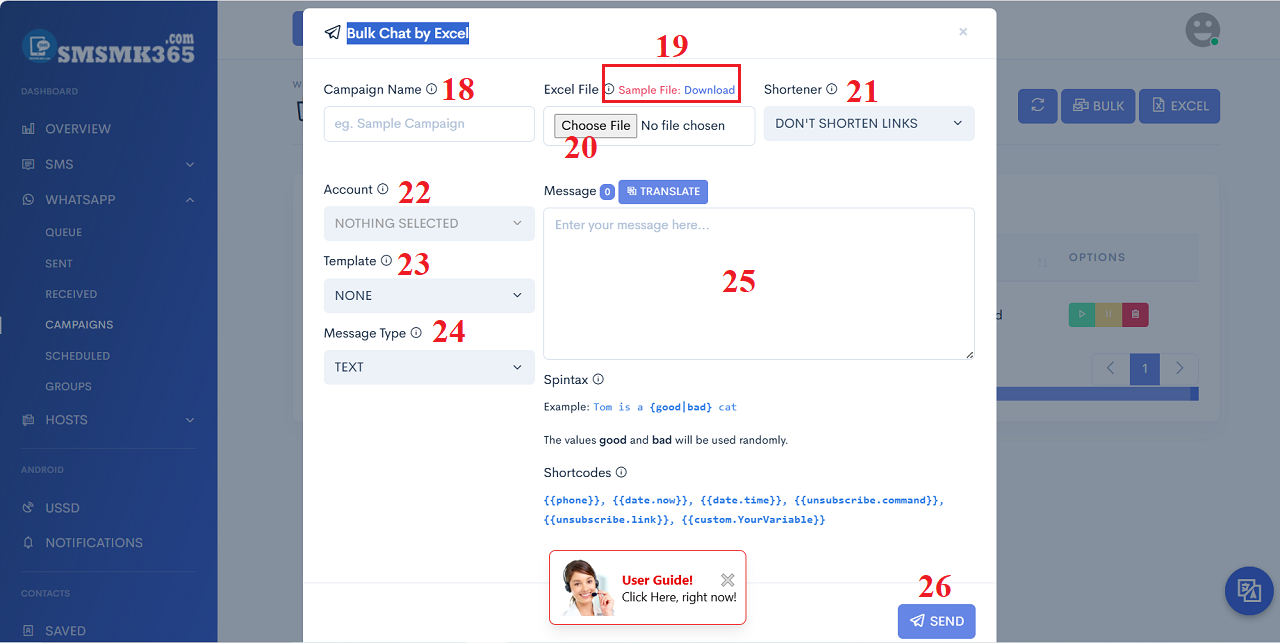Open Received under WhatsApp
The height and width of the screenshot is (643, 1280).
coord(71,294)
